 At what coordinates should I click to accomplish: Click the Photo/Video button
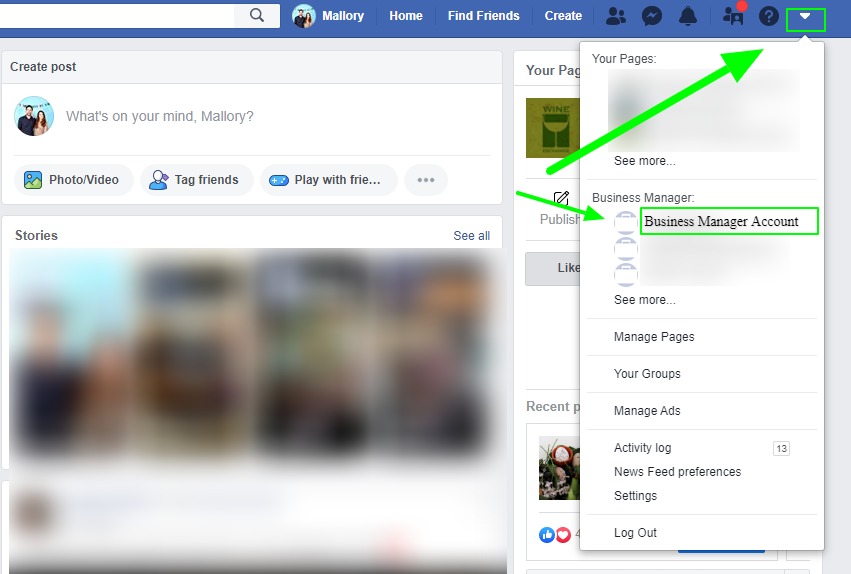73,180
